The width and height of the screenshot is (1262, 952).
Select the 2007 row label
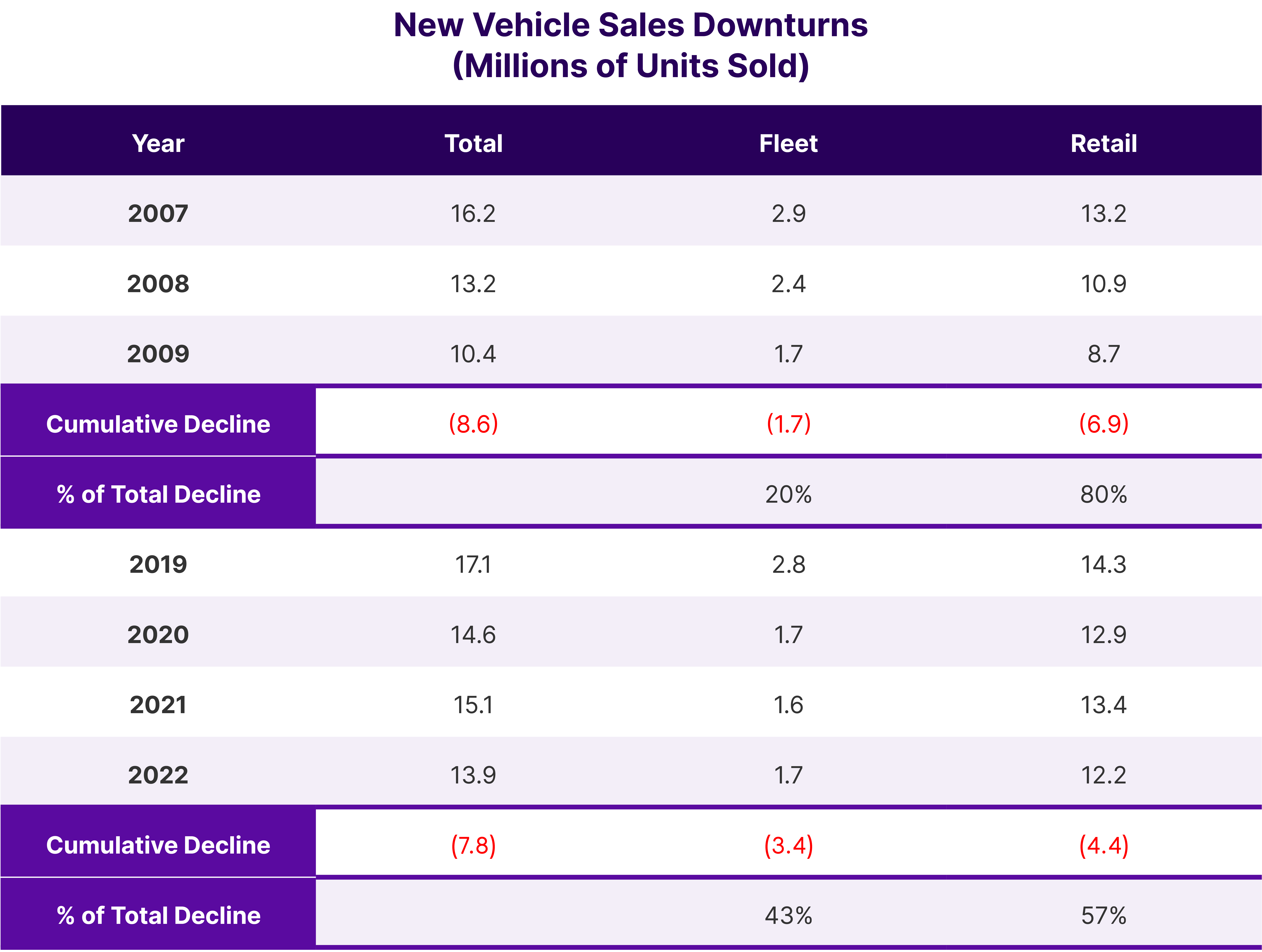coord(158,213)
